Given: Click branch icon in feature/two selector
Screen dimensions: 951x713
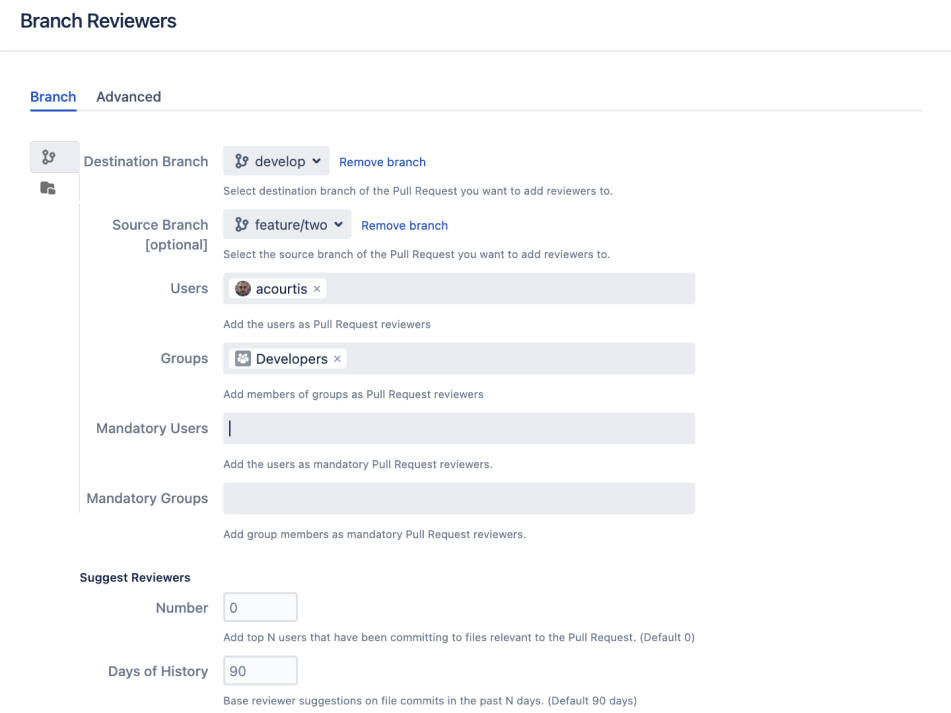Looking at the screenshot, I should coord(241,225).
